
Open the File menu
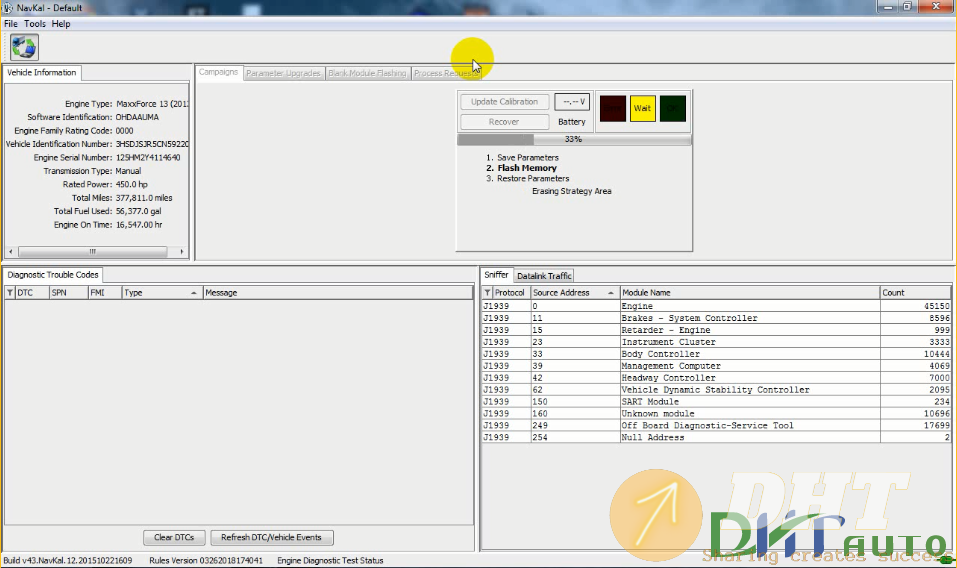click(11, 24)
